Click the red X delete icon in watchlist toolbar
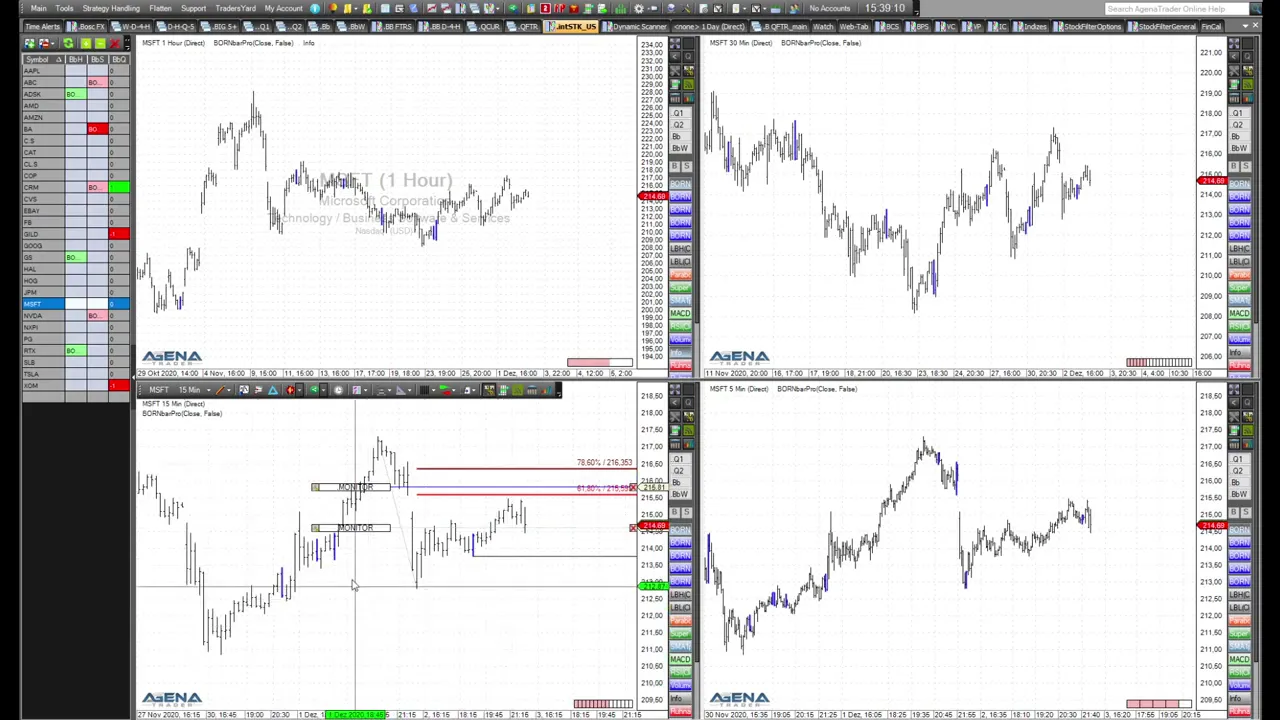Screen dimensions: 1280x720 (114, 43)
